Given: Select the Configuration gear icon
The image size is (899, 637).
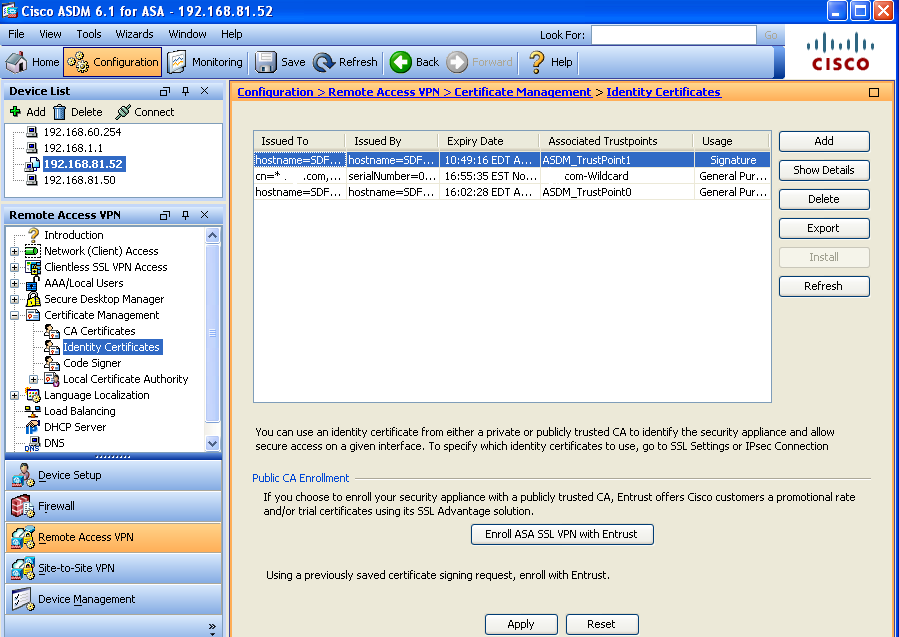Looking at the screenshot, I should pyautogui.click(x=78, y=62).
